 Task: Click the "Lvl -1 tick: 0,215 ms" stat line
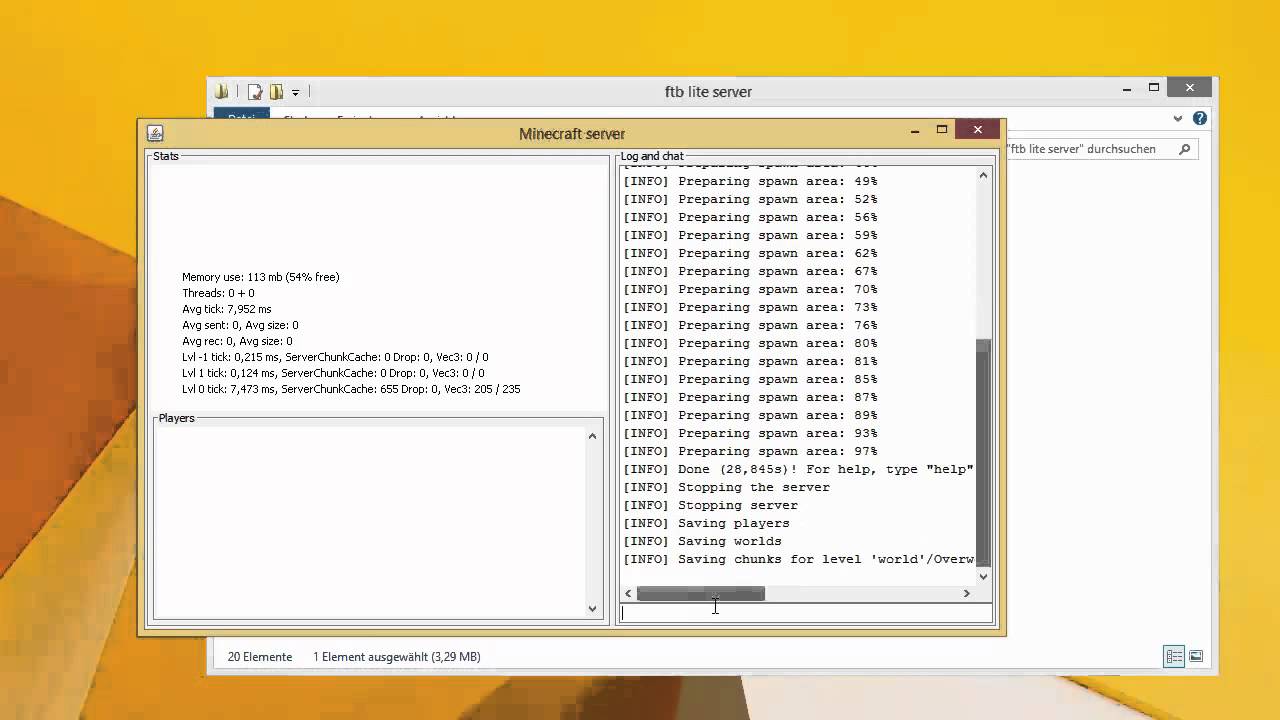pyautogui.click(x=335, y=357)
